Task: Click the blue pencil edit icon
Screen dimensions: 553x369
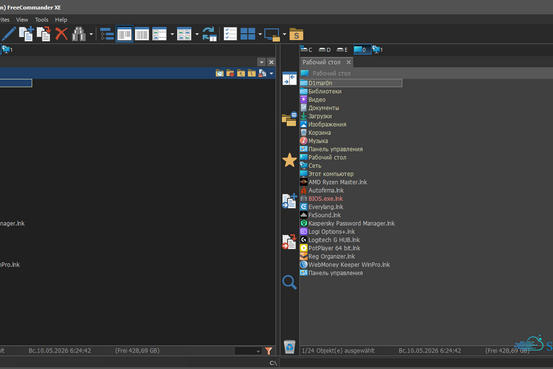Action: point(8,34)
